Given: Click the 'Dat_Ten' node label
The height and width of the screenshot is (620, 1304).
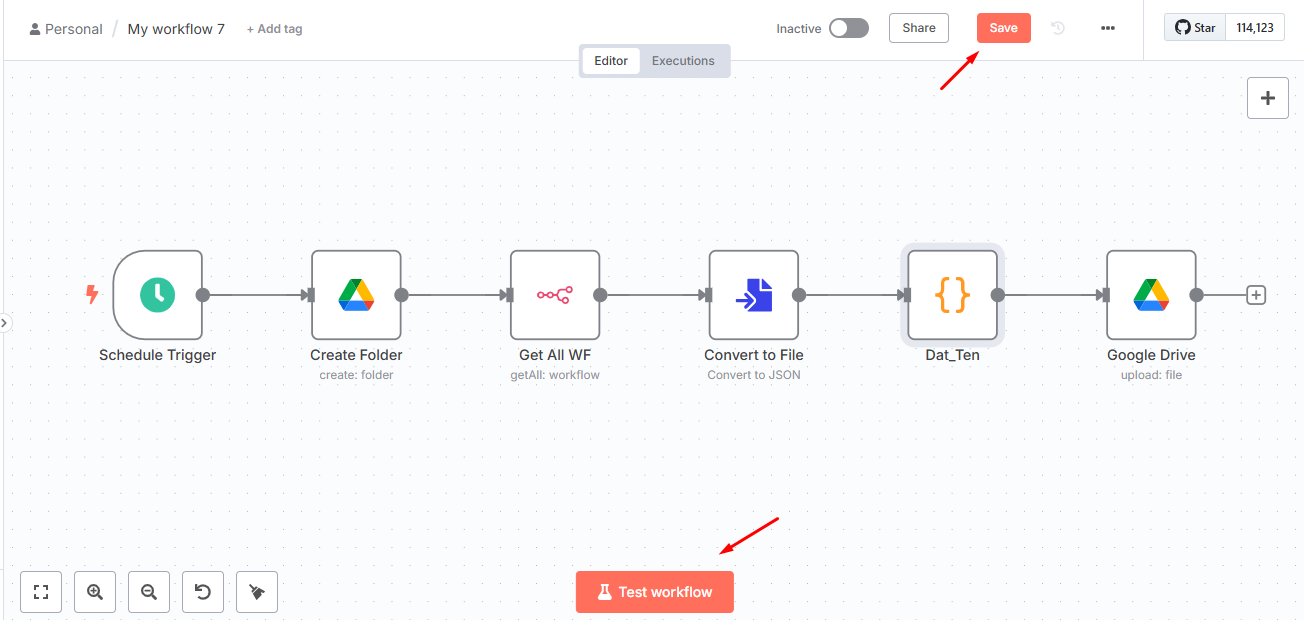Looking at the screenshot, I should 953,355.
